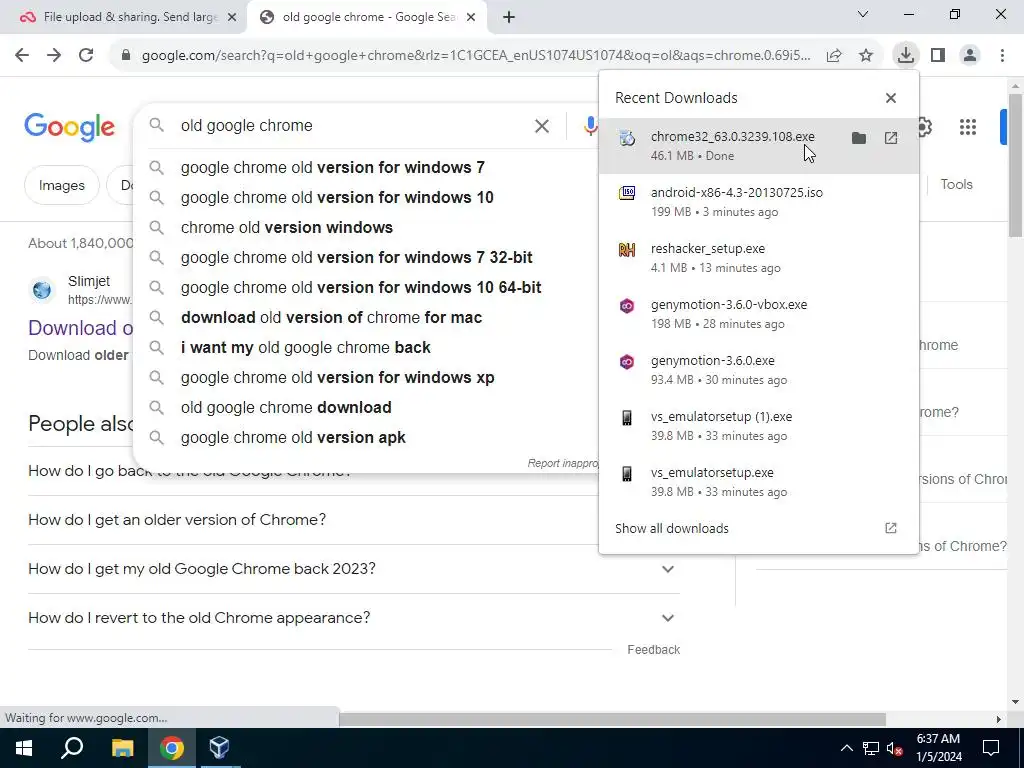Open vs_emulatorsetup.exe download entry
1024x768 pixels.
coord(759,483)
